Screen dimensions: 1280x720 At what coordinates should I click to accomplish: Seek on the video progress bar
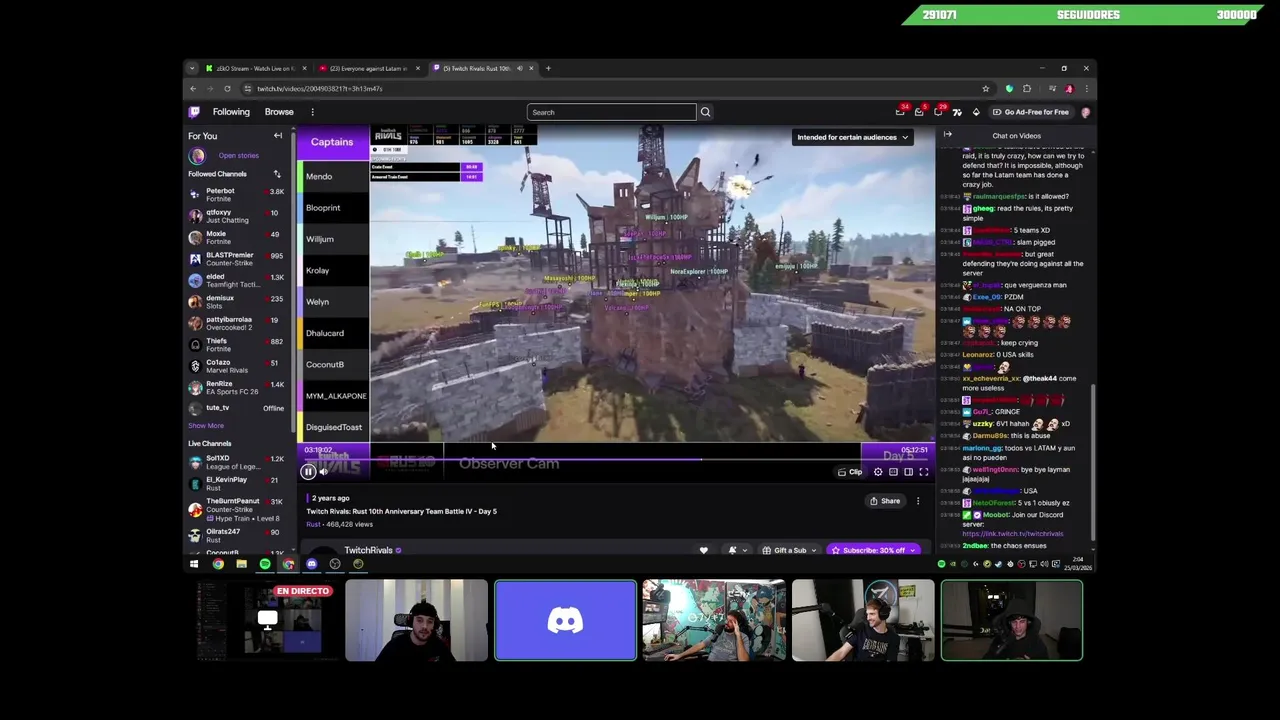[x=616, y=460]
